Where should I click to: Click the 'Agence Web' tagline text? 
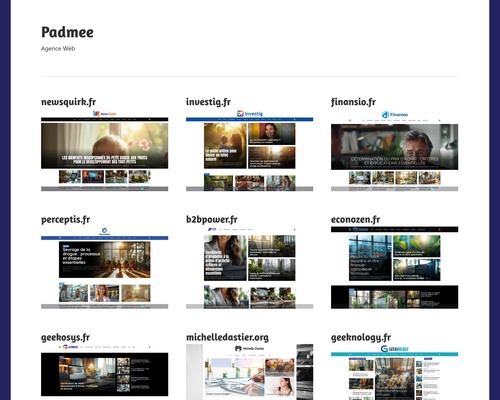pos(58,48)
